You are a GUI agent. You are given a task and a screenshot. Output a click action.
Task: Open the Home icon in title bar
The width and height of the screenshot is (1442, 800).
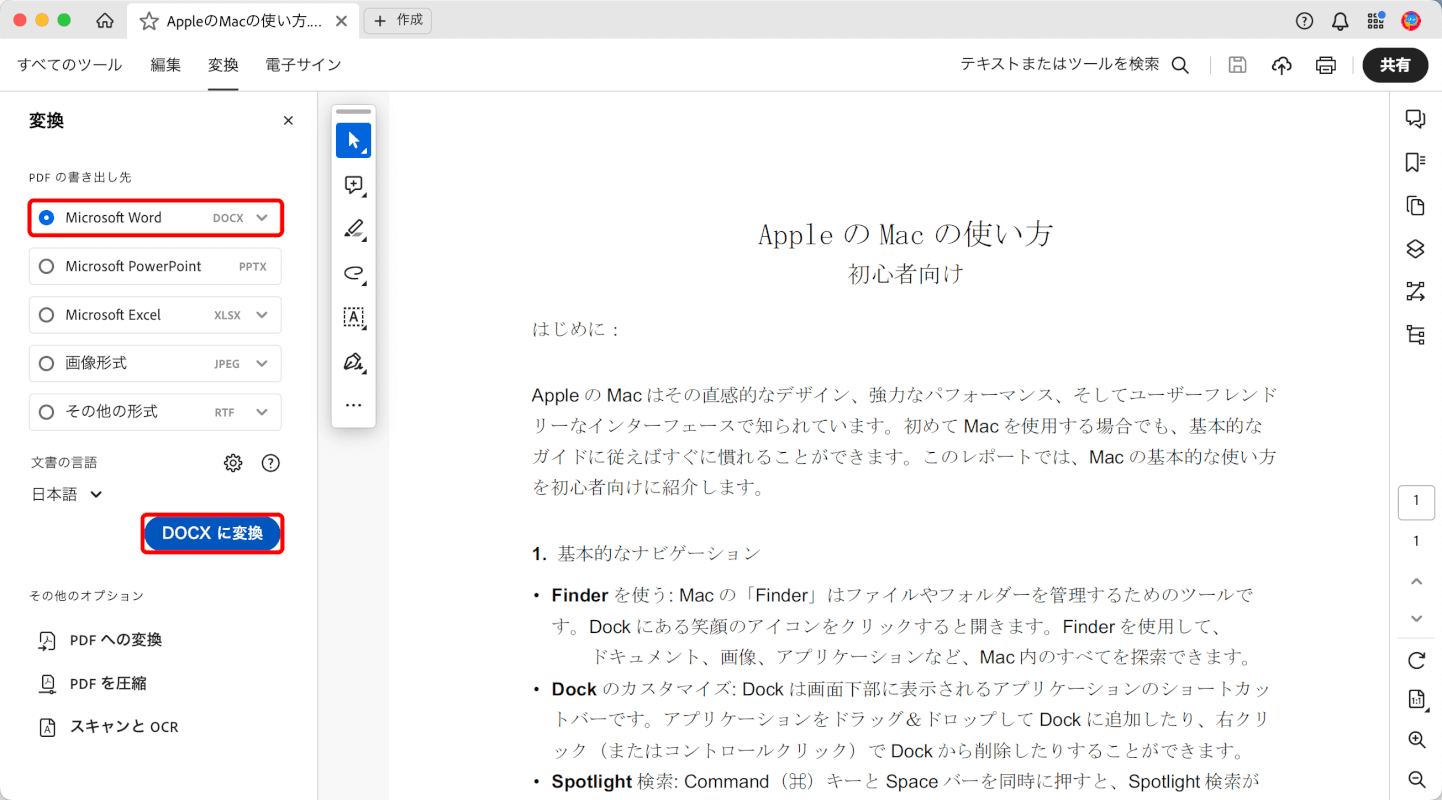point(104,20)
